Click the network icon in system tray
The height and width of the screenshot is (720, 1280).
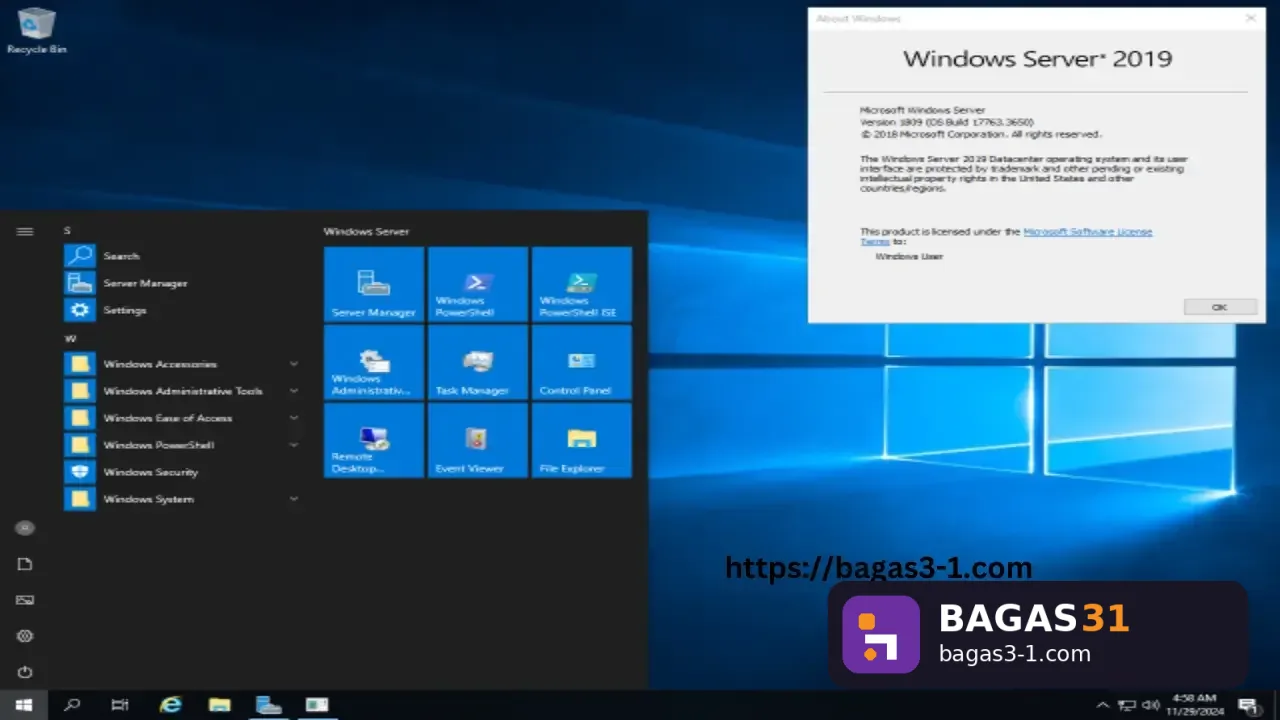1127,705
